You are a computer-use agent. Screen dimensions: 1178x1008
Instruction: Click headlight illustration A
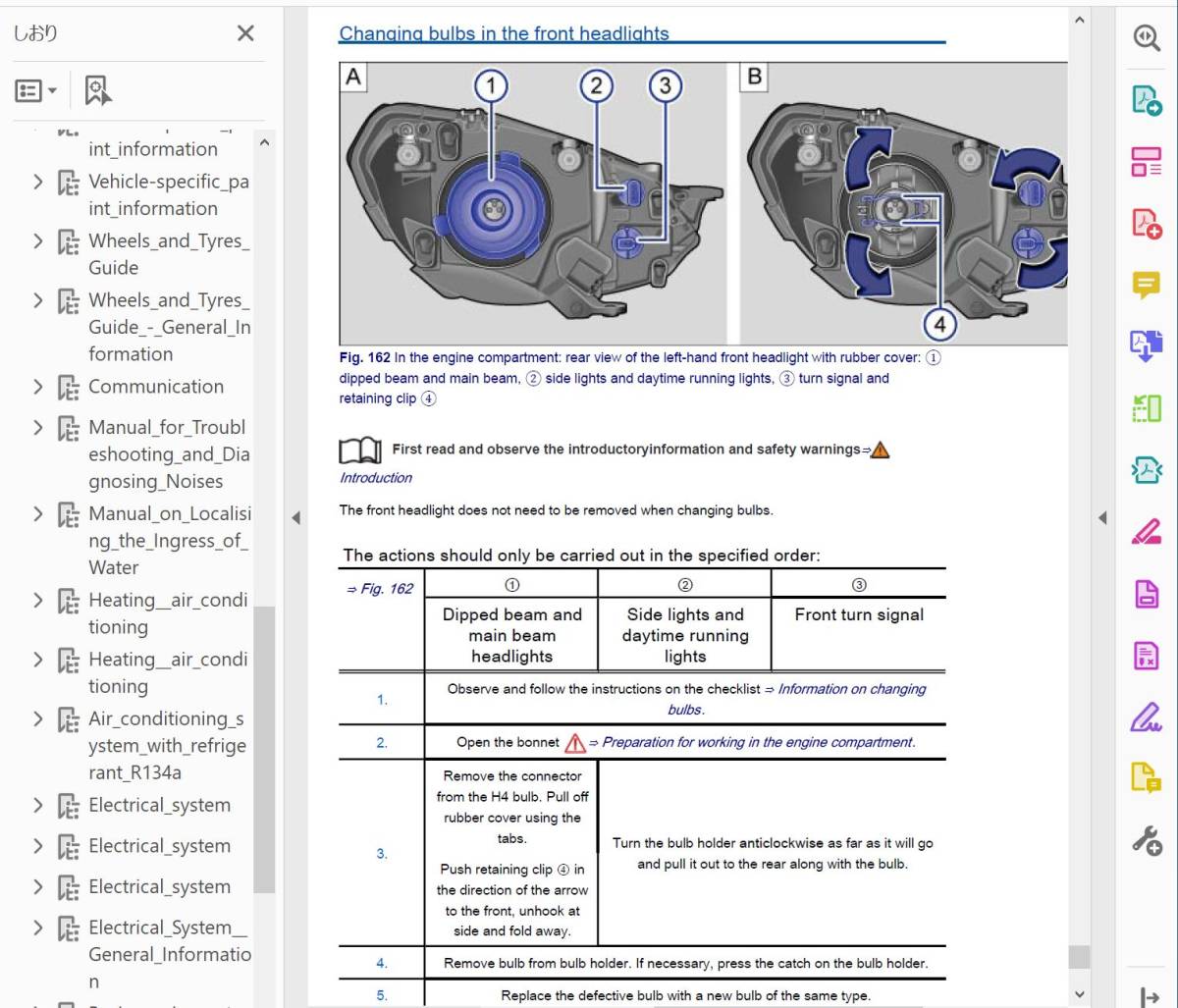click(x=533, y=203)
